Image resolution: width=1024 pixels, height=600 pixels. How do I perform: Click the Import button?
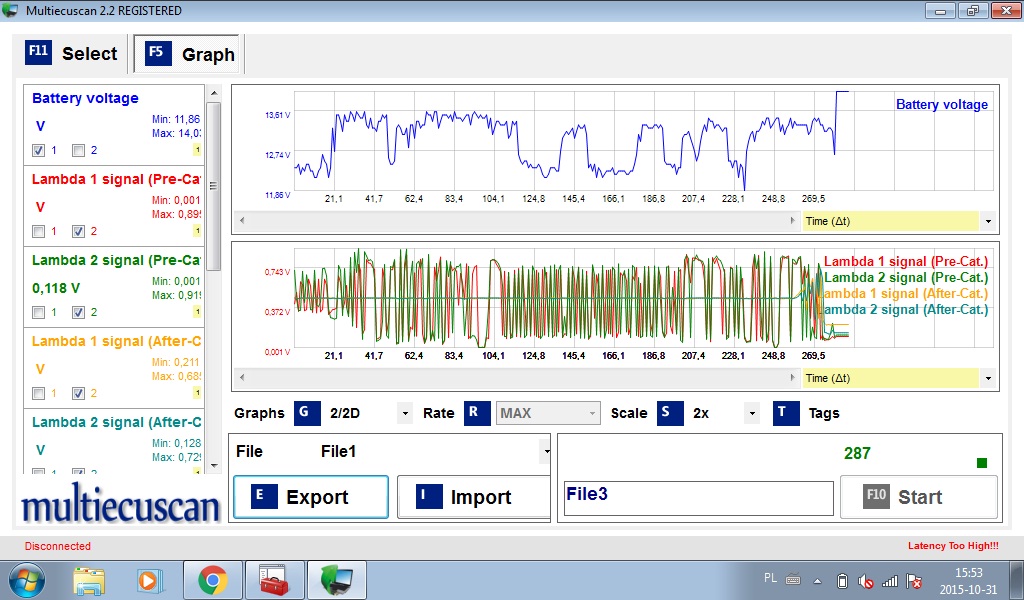tap(474, 497)
